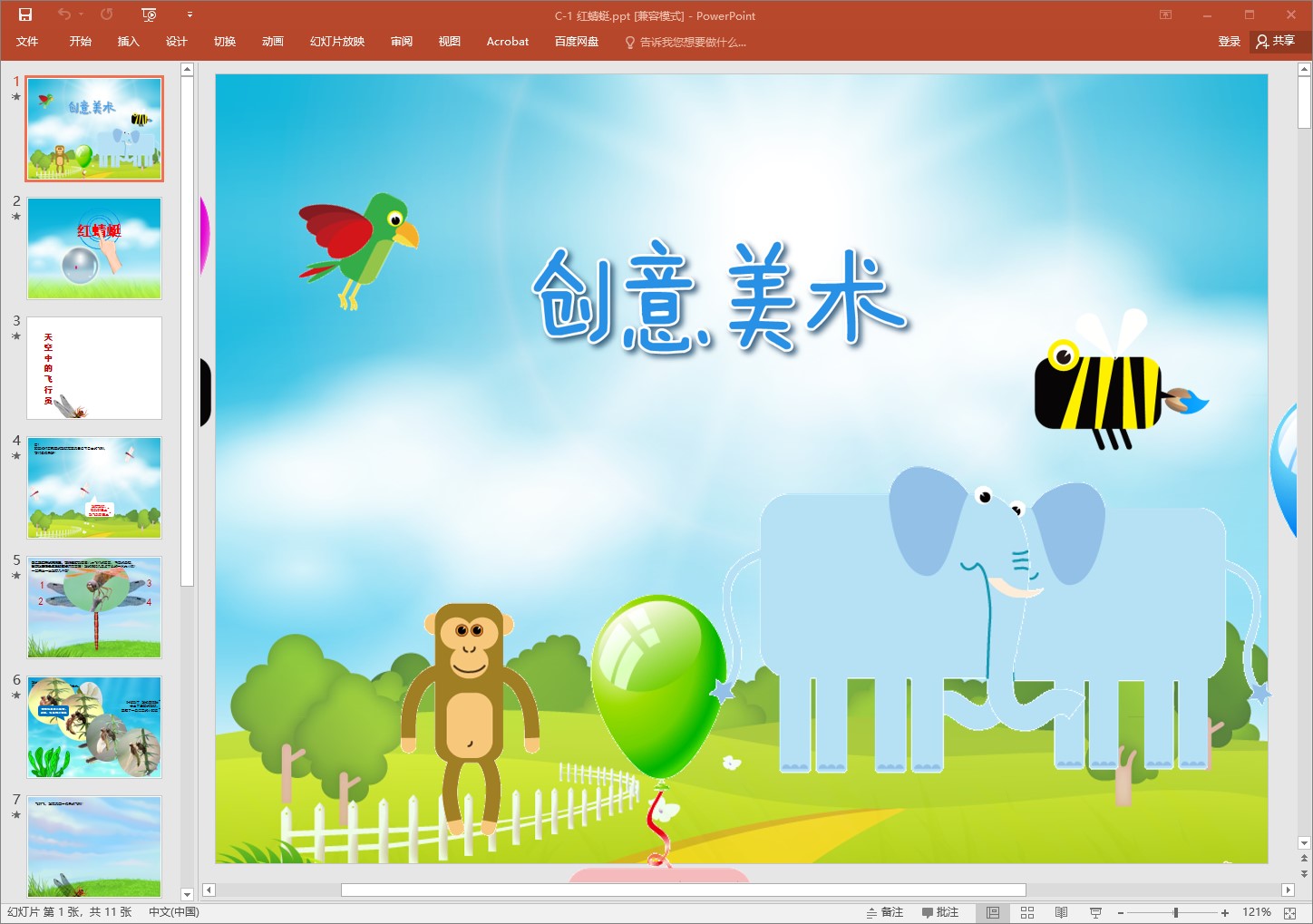Open Ribbon Display Options icon
The image size is (1313, 924).
pyautogui.click(x=1166, y=15)
